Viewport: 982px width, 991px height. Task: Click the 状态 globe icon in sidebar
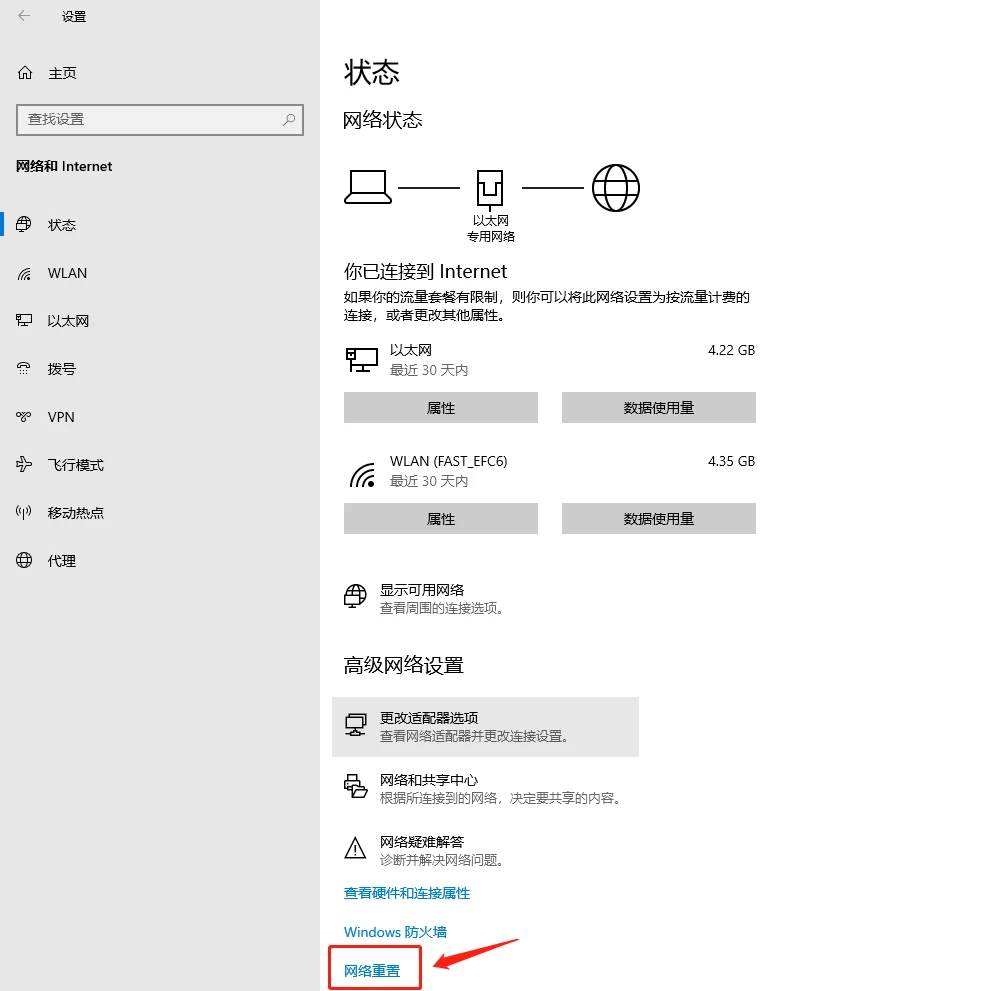(24, 224)
